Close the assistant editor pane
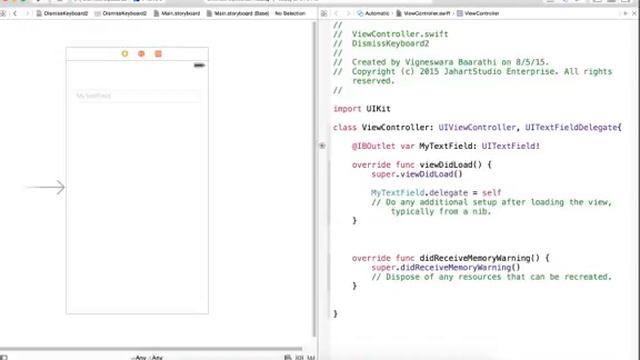Viewport: 640px width, 360px height. (x=634, y=13)
